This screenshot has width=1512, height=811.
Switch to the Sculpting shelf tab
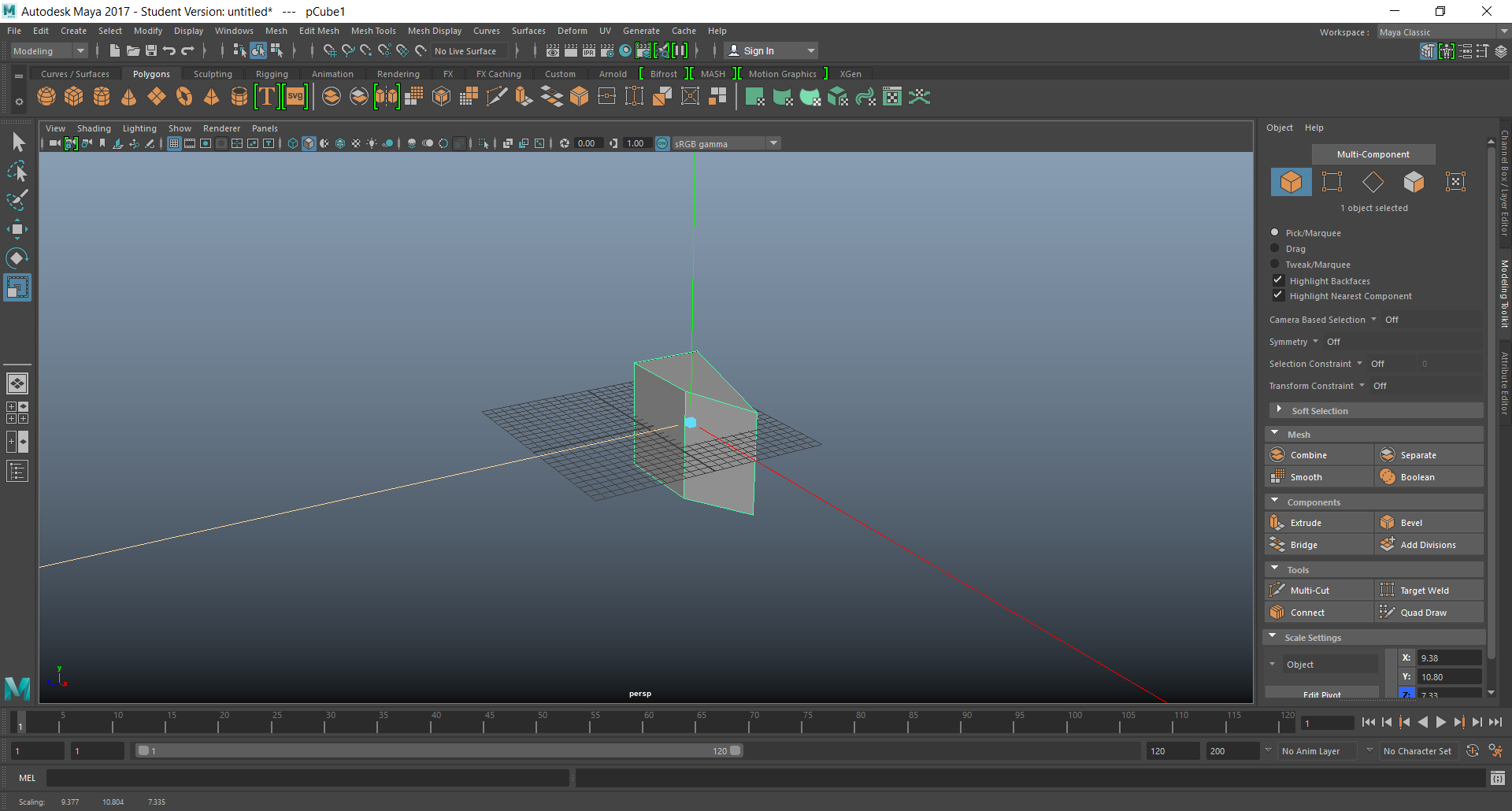[213, 74]
